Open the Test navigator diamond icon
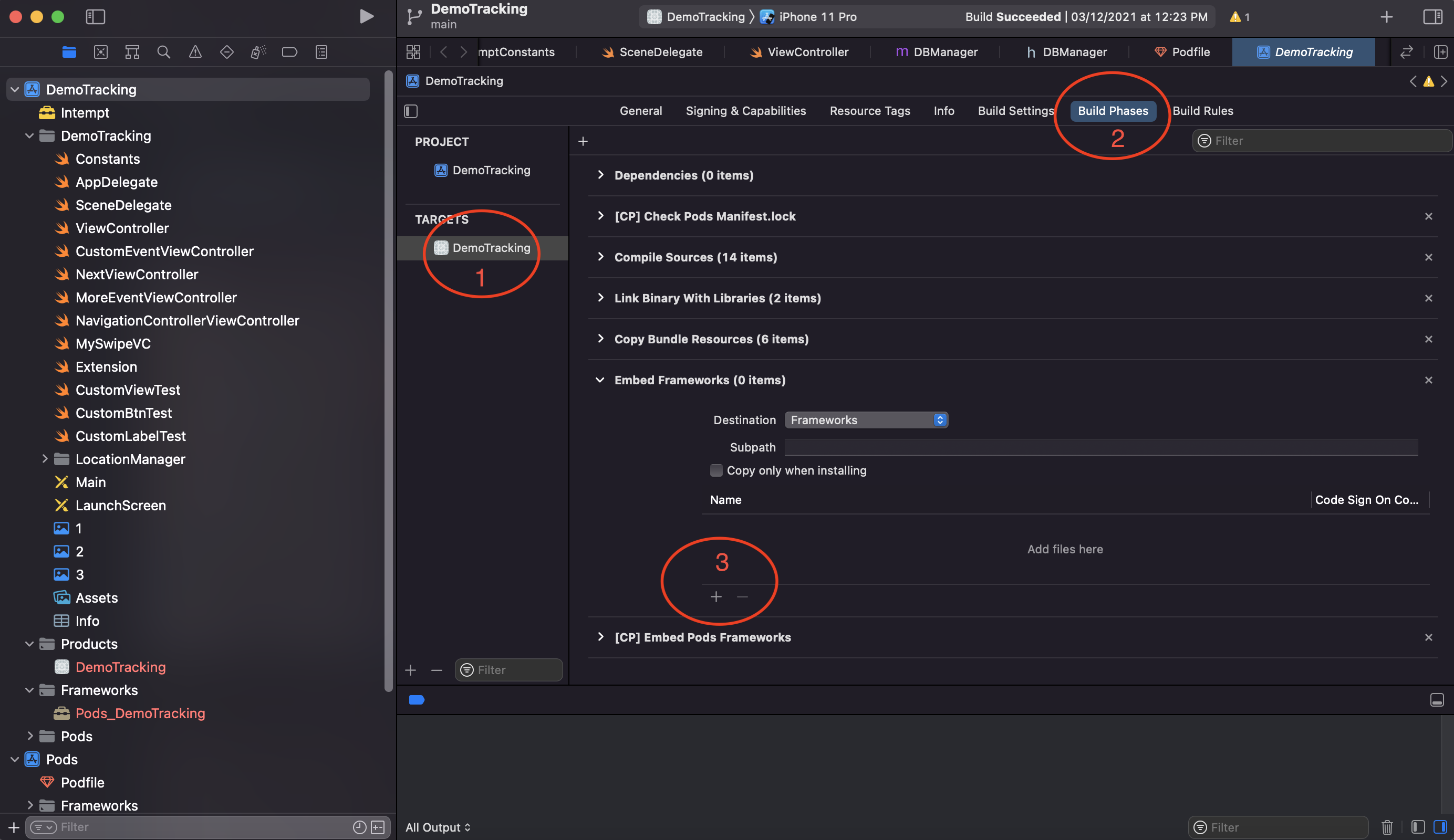1454x840 pixels. (x=227, y=52)
